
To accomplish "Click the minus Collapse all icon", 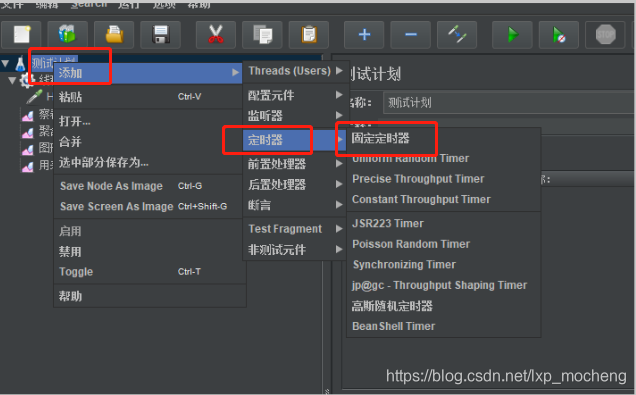I will [410, 34].
